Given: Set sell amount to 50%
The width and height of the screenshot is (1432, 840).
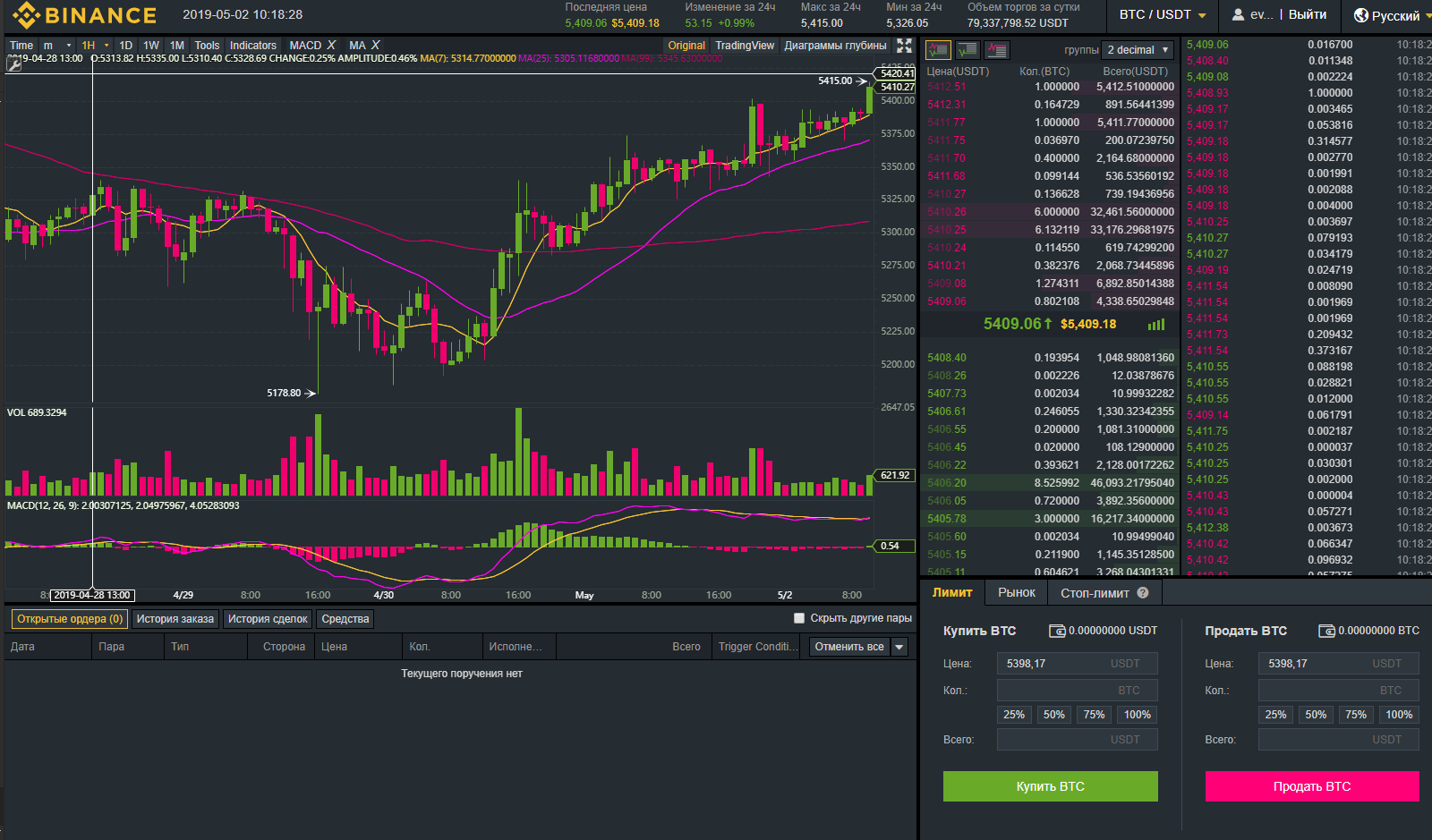Looking at the screenshot, I should click(1316, 715).
